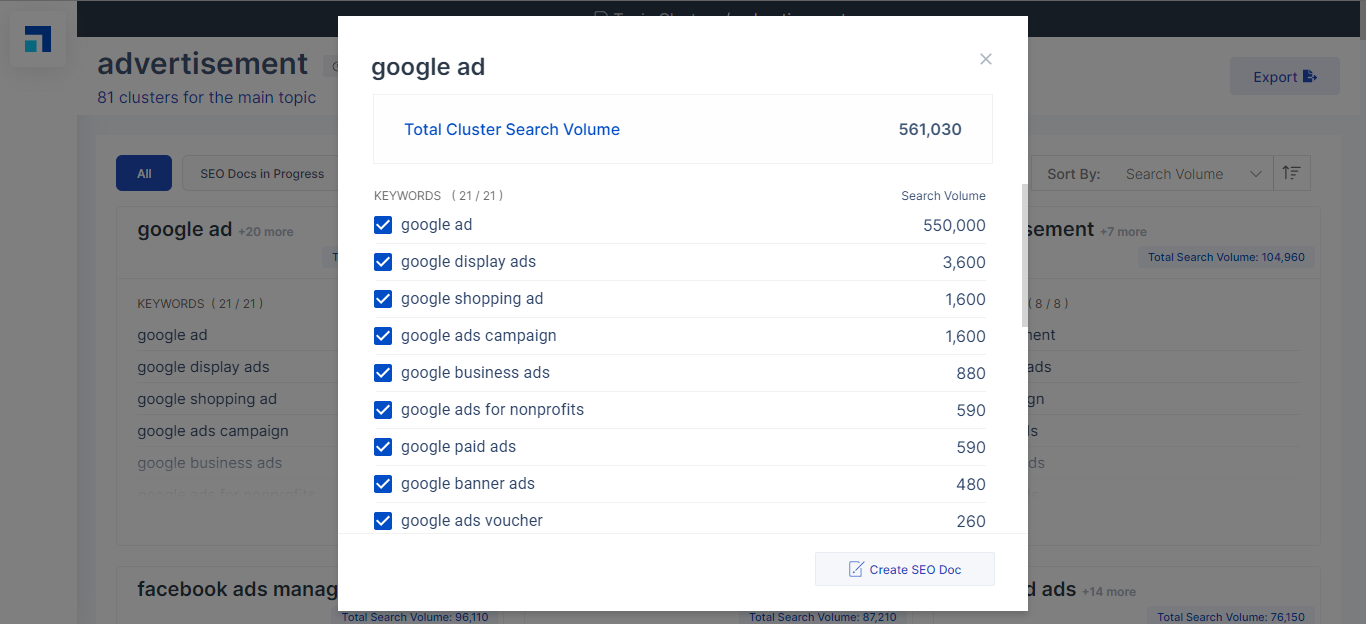The image size is (1366, 624).
Task: Click "google display ads" in background cluster card
Action: click(203, 367)
